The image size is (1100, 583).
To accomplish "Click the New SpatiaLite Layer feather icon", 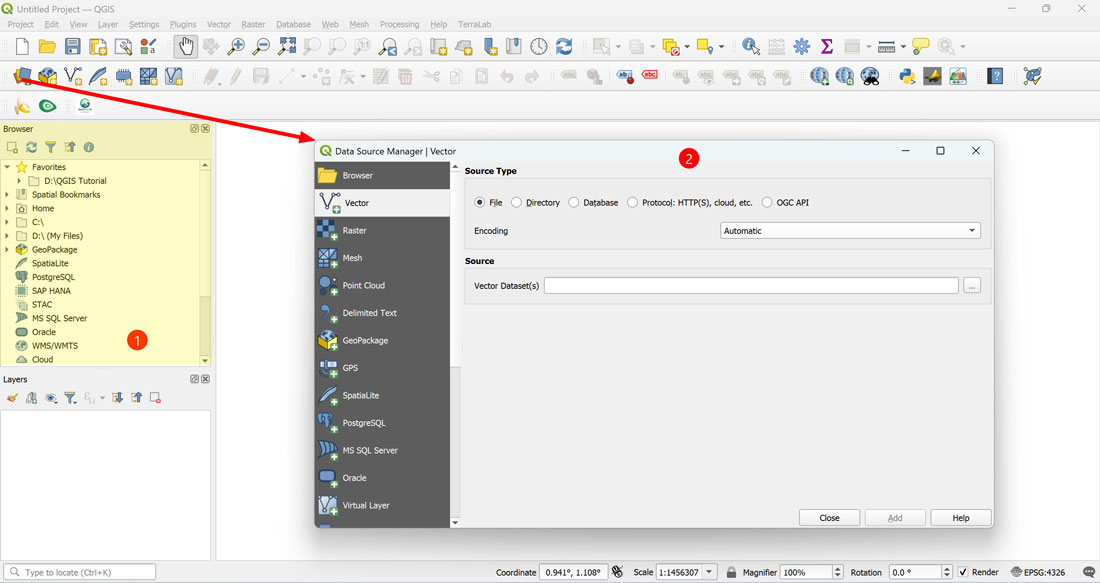I will click(98, 76).
